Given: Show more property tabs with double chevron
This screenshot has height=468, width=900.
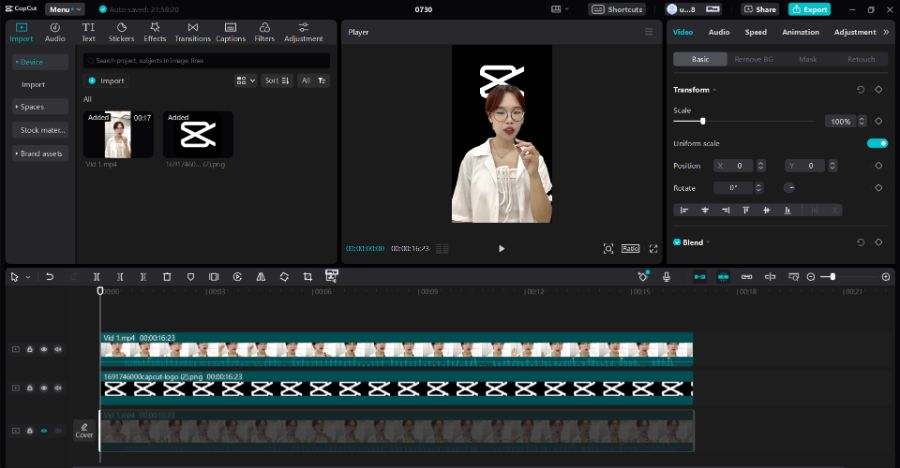Looking at the screenshot, I should (x=886, y=32).
